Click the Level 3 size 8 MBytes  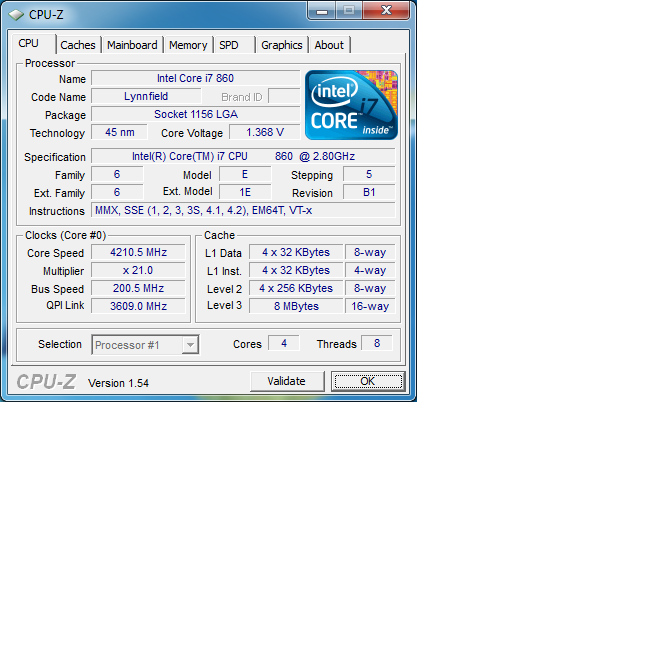pyautogui.click(x=296, y=306)
